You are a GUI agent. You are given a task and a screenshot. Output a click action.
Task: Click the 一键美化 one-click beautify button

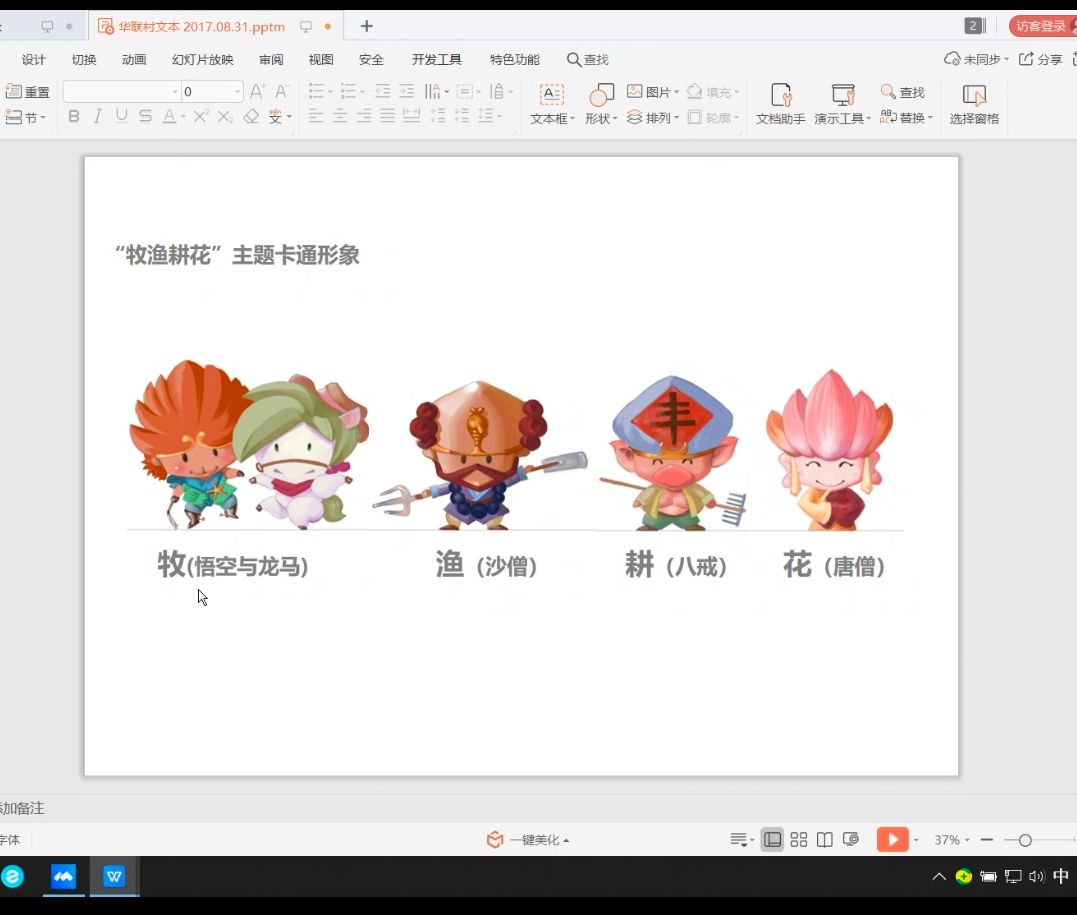(528, 839)
